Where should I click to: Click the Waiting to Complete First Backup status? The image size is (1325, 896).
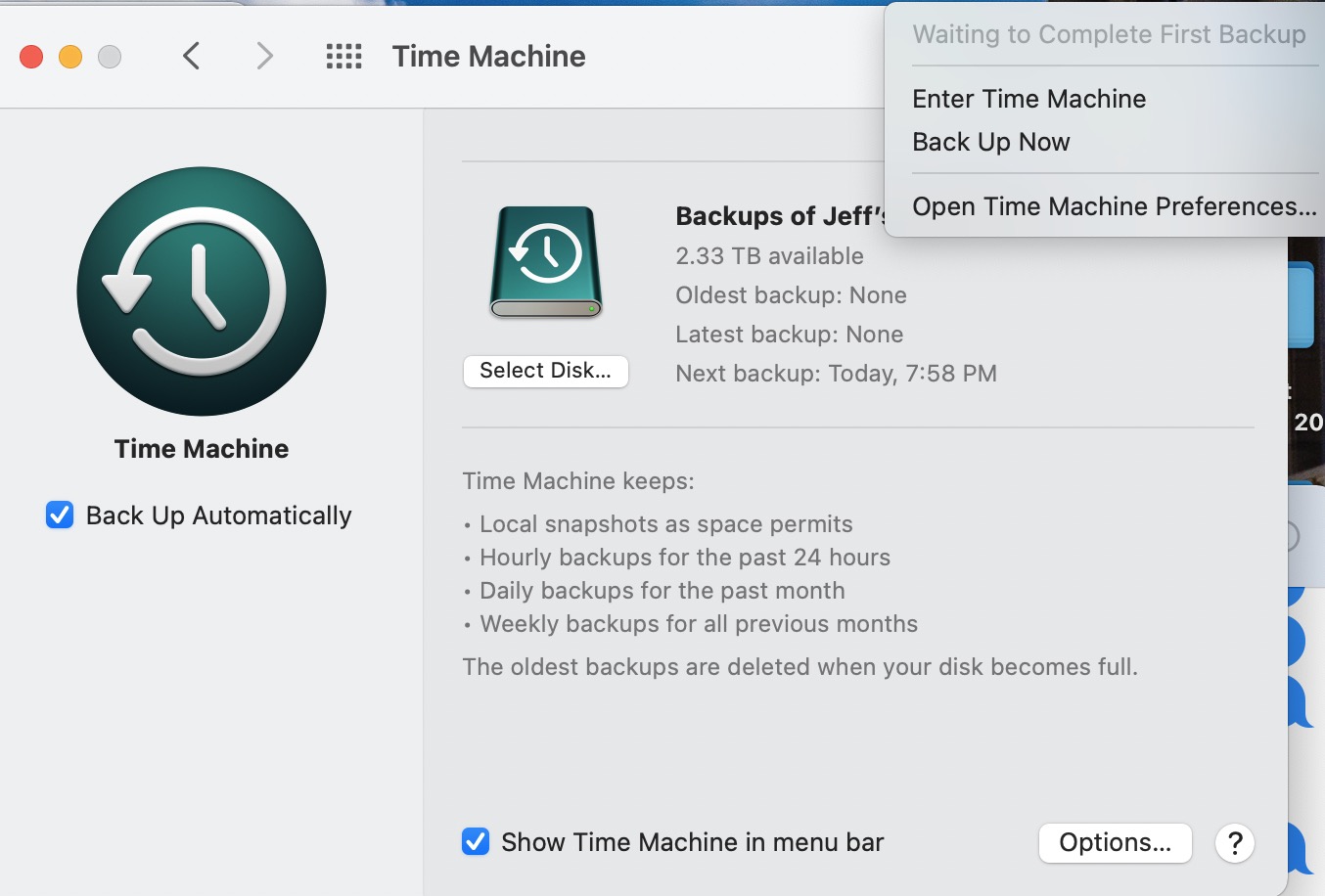click(x=1109, y=34)
